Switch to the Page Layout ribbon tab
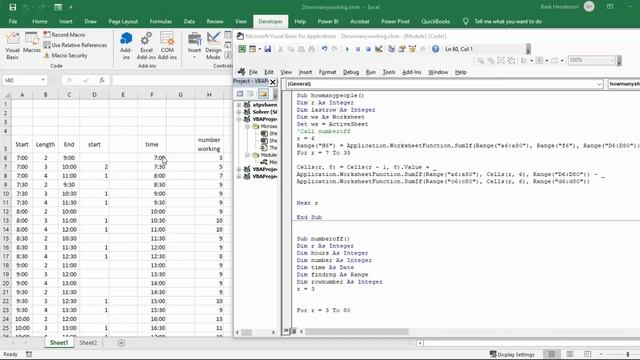The height and width of the screenshot is (360, 640). click(123, 21)
